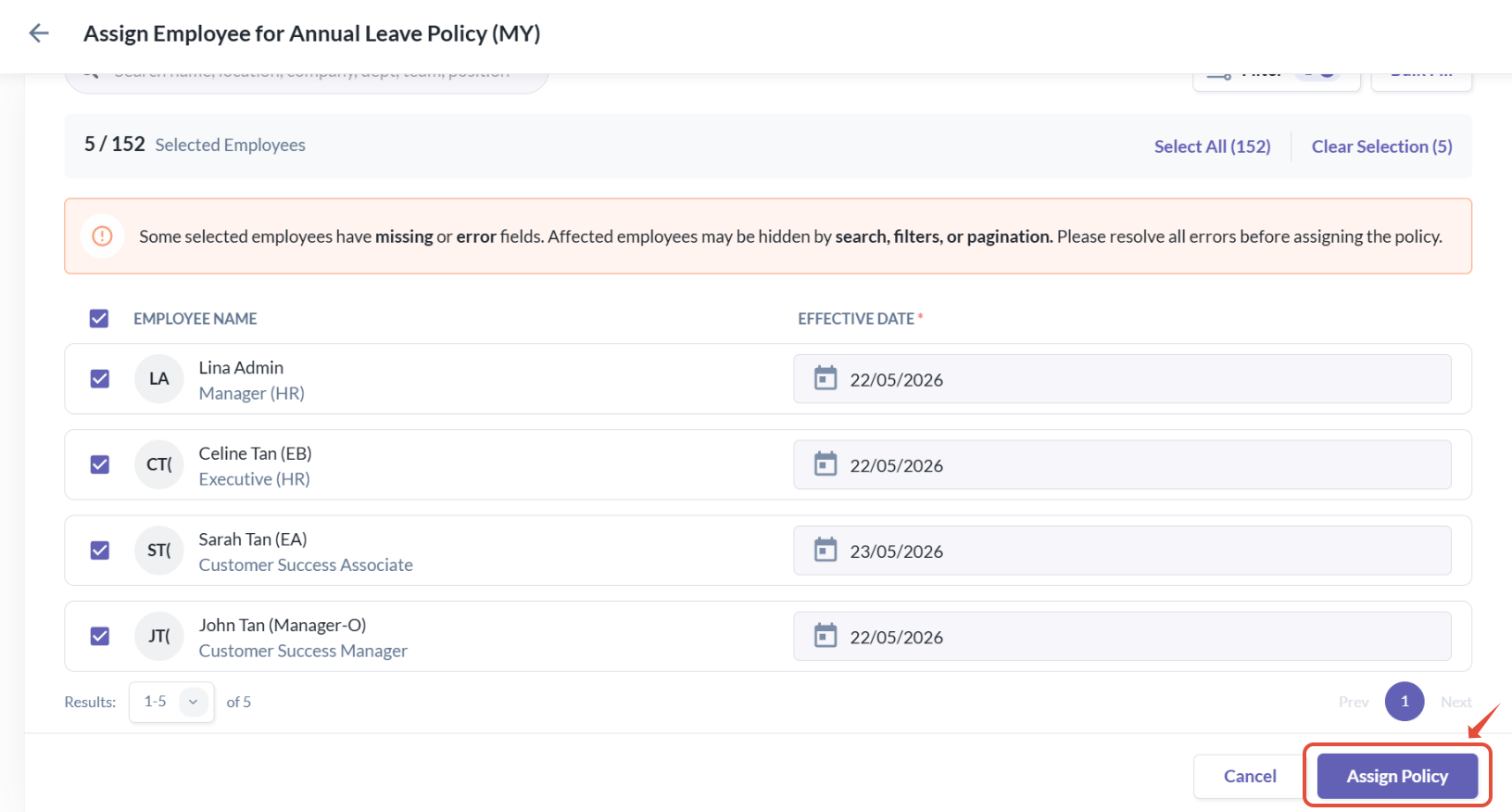Viewport: 1512px width, 812px height.
Task: Cancel the policy assignment
Action: pyautogui.click(x=1250, y=776)
